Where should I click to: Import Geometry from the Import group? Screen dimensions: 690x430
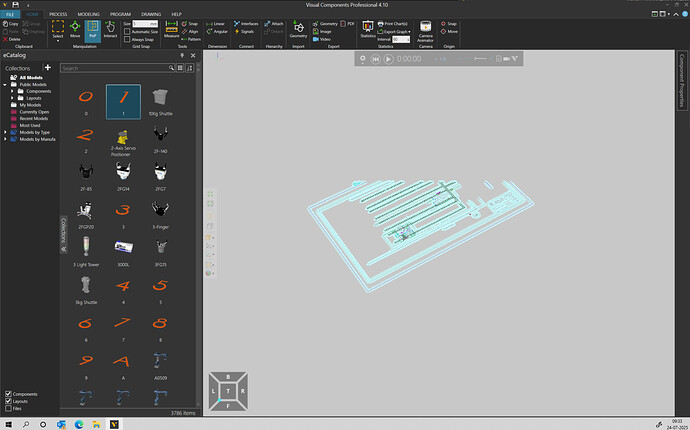298,29
